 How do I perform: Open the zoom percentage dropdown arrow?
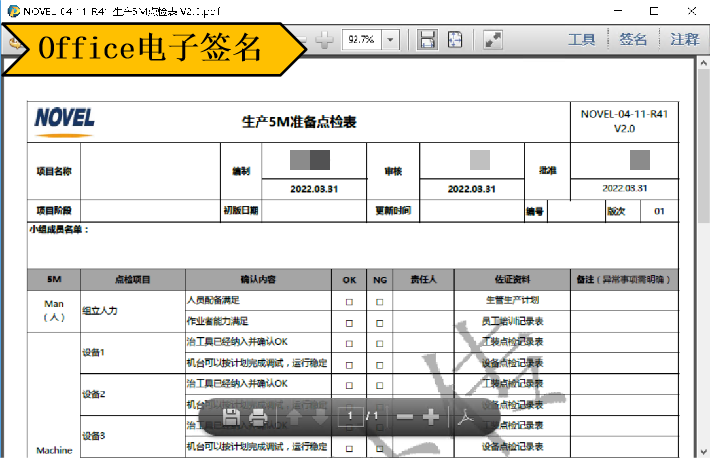[x=390, y=40]
